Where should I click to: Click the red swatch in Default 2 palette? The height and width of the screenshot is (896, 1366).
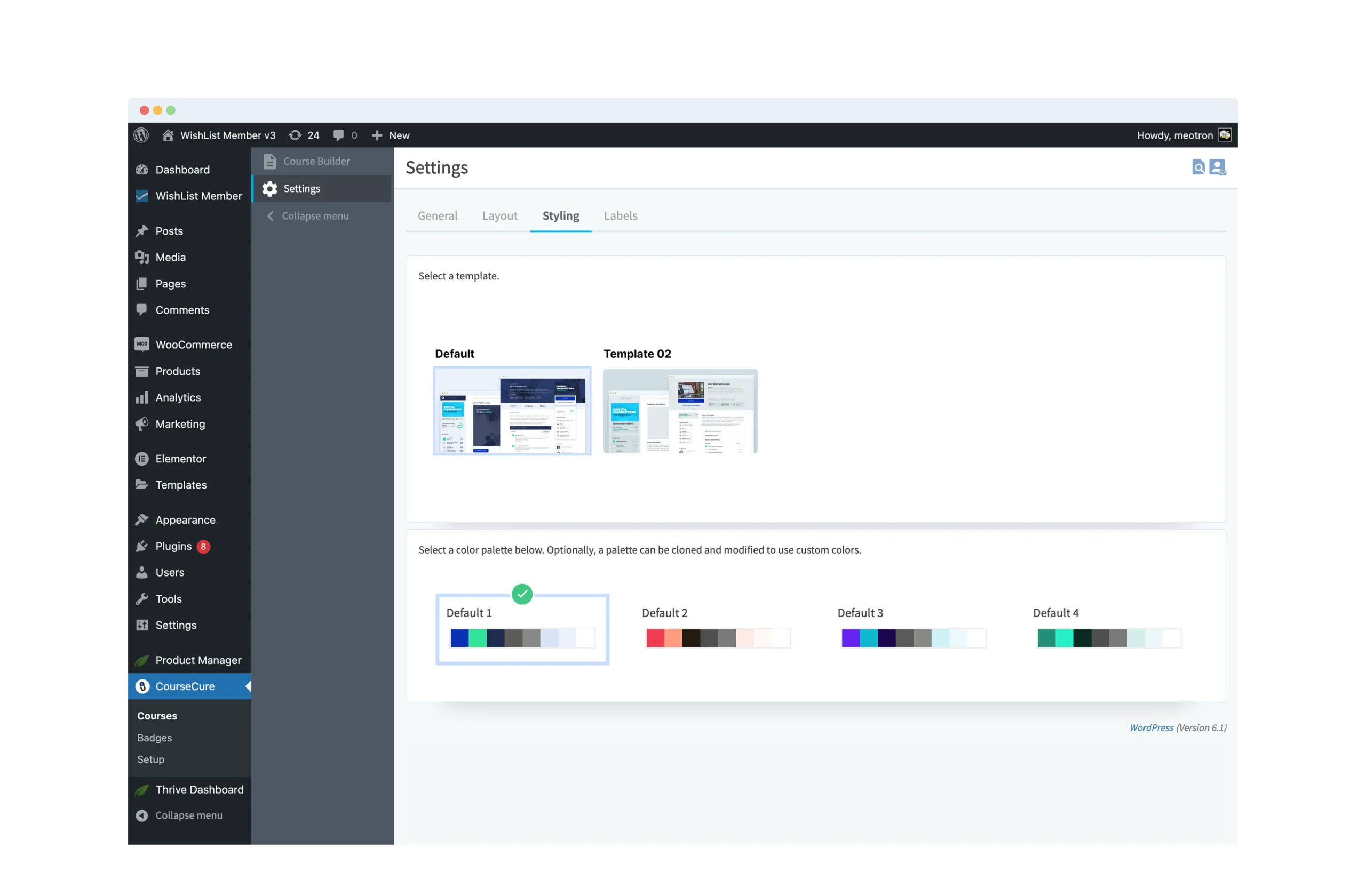(655, 638)
